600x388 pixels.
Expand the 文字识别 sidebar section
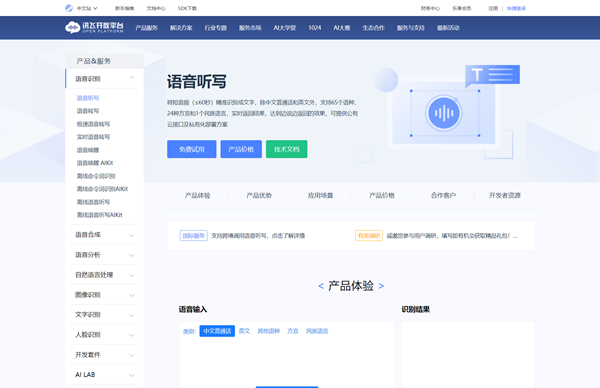point(104,315)
